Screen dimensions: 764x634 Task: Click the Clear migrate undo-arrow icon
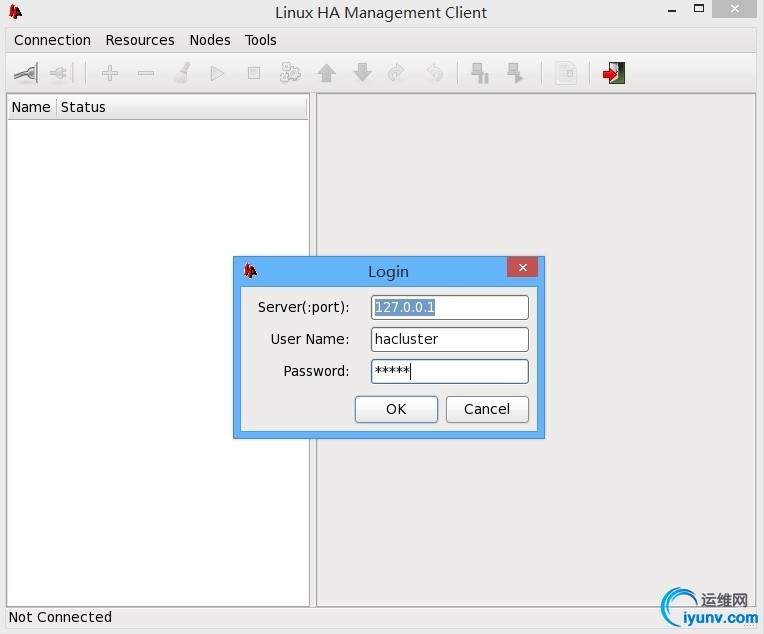435,73
